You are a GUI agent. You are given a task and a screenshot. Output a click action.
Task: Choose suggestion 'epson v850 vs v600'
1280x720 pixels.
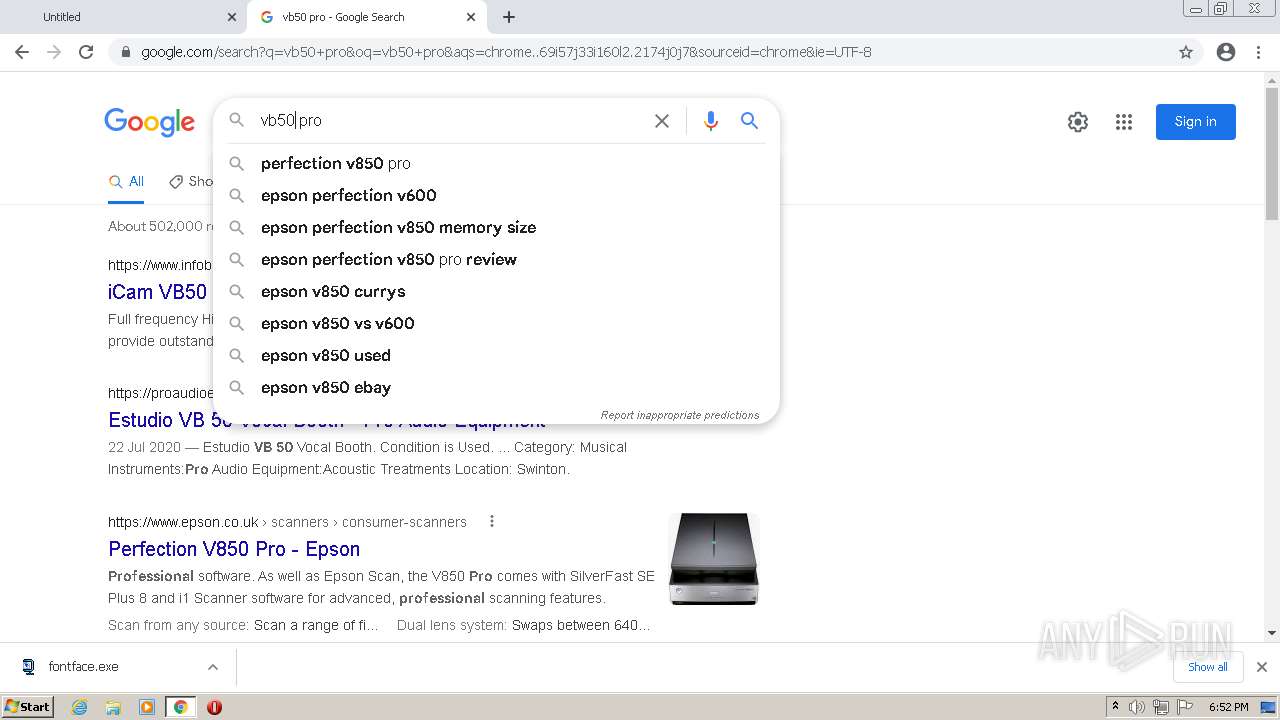(x=496, y=323)
